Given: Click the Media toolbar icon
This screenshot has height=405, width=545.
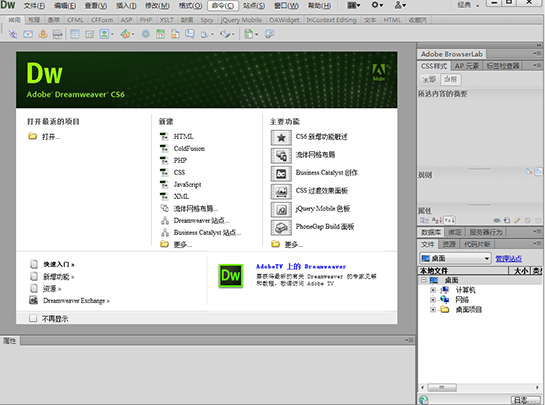Looking at the screenshot, I should 125,34.
